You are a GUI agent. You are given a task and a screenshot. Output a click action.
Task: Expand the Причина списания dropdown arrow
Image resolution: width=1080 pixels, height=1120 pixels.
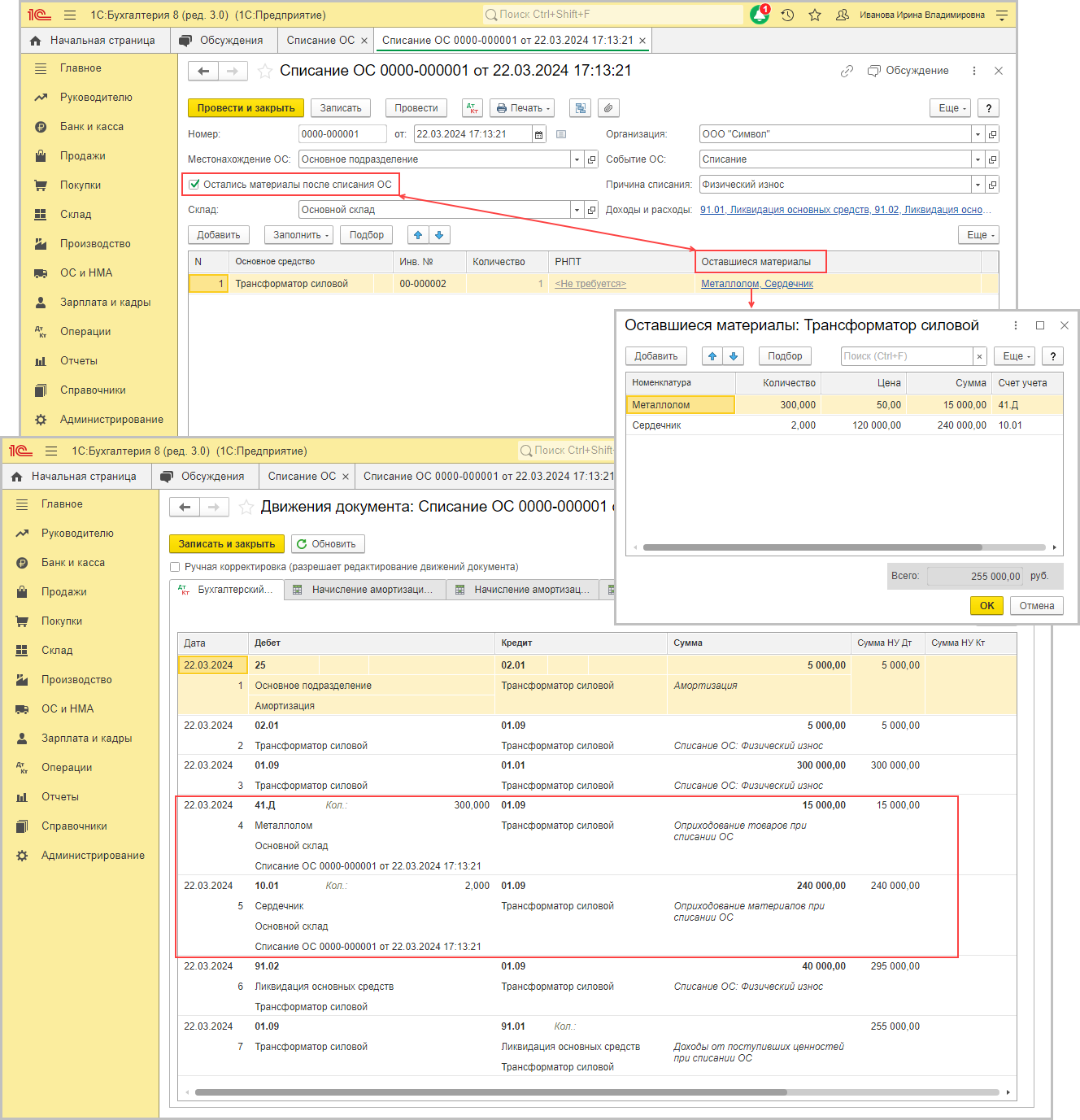tap(978, 185)
